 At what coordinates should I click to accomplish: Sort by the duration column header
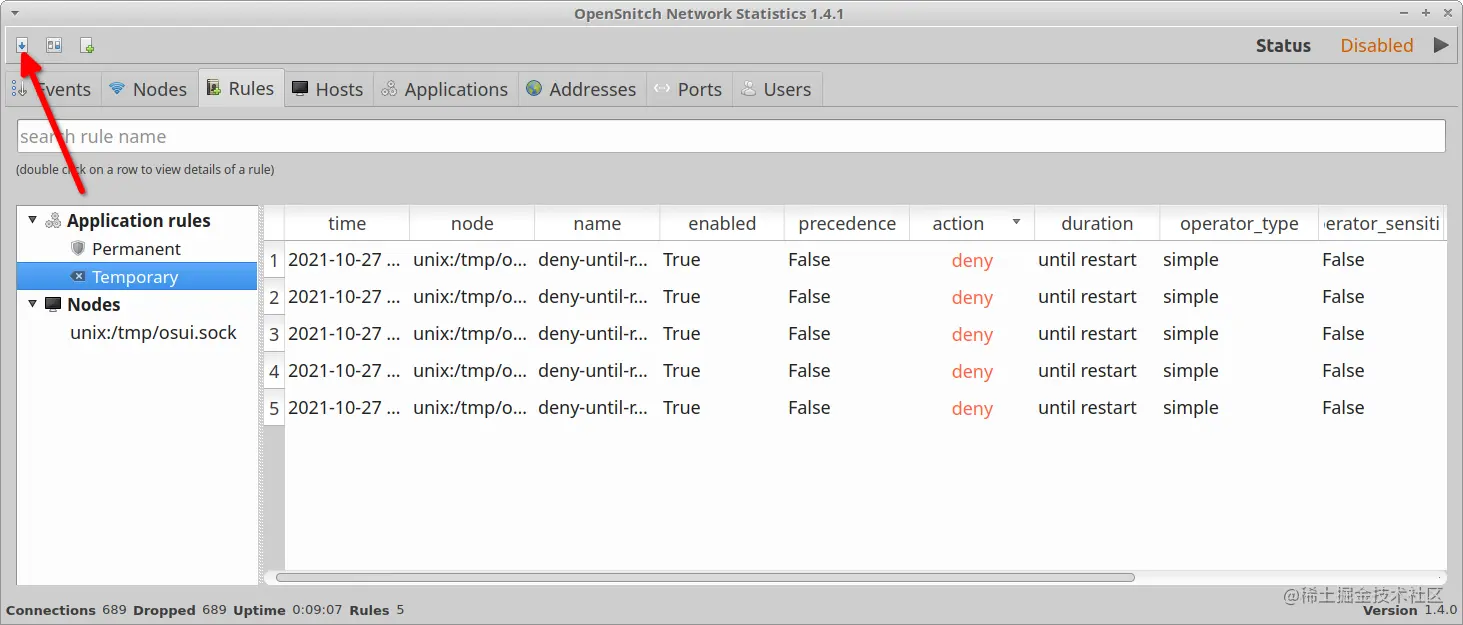click(x=1097, y=223)
